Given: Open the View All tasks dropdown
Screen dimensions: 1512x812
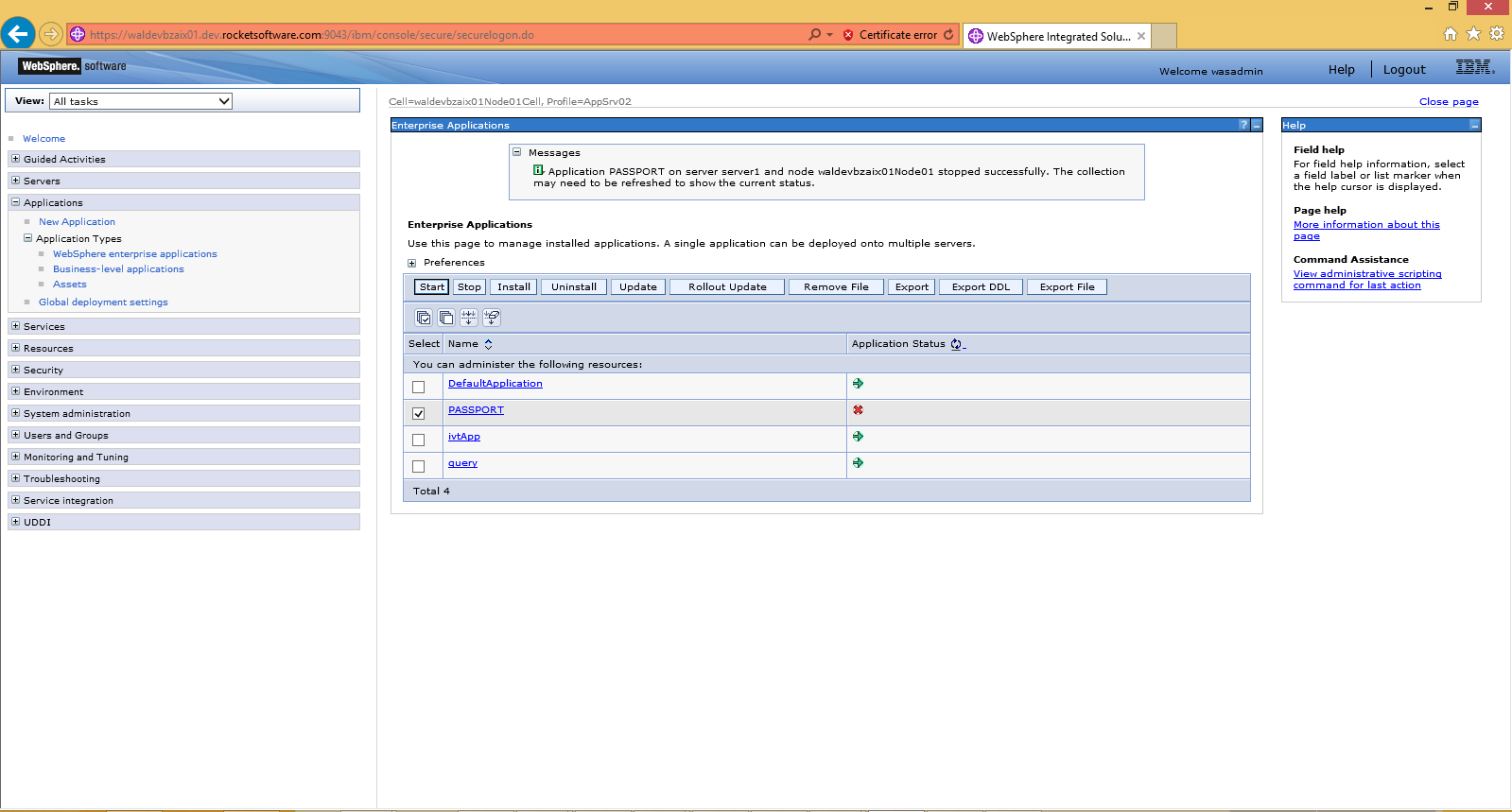Looking at the screenshot, I should pyautogui.click(x=141, y=101).
